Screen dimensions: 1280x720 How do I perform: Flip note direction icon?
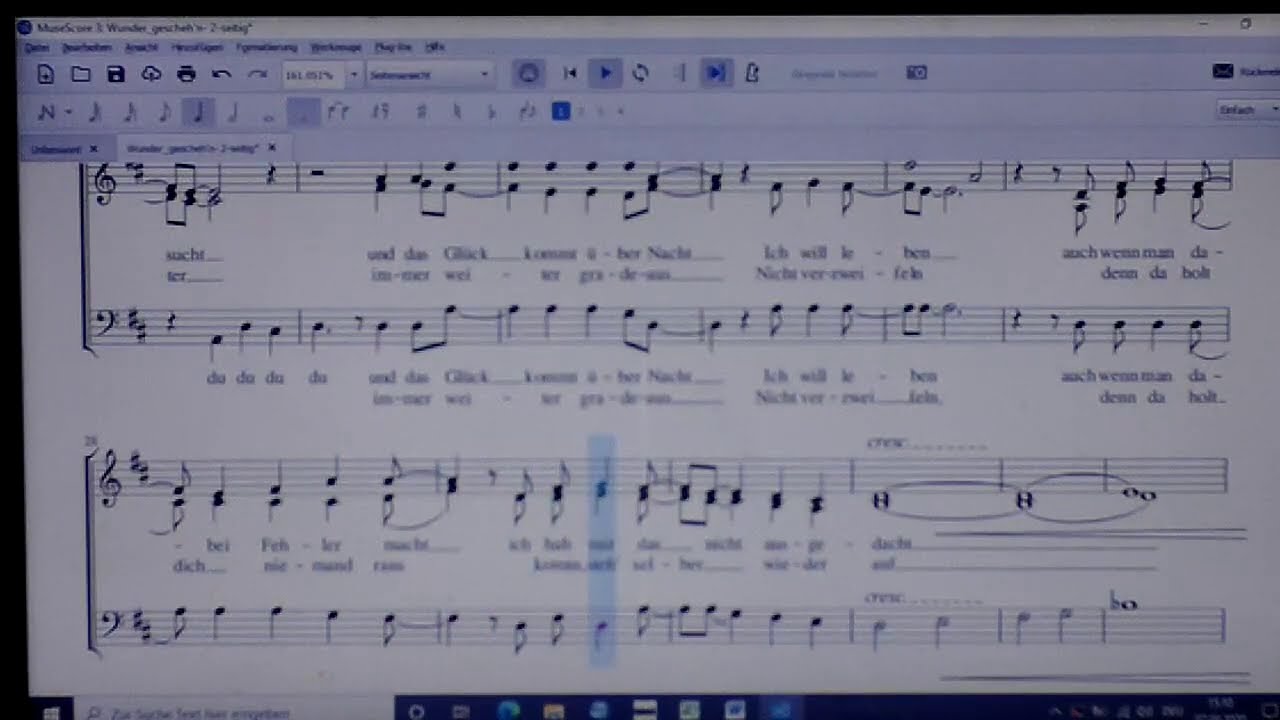coord(527,111)
